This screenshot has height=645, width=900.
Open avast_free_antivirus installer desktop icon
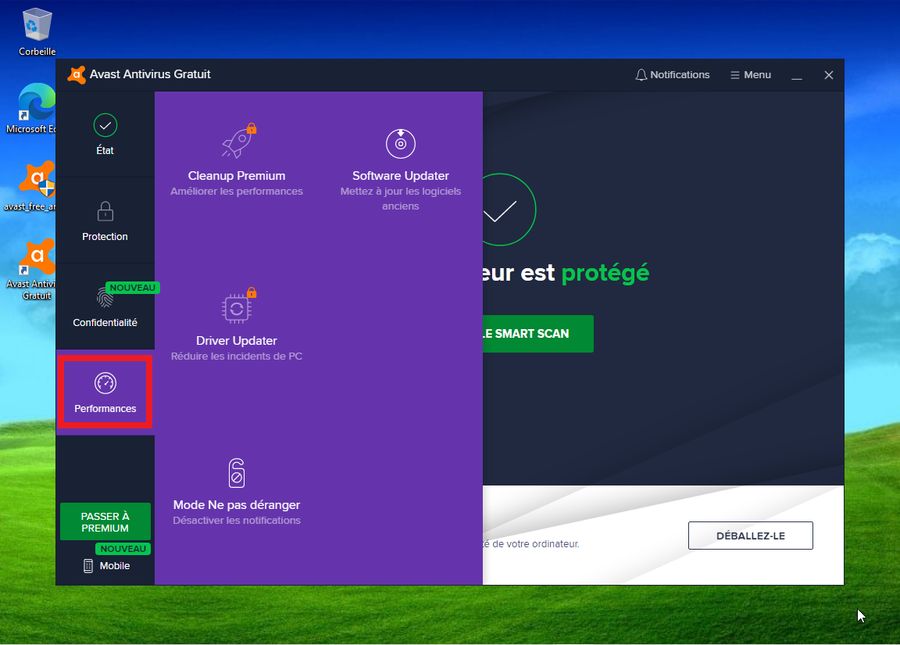tap(32, 186)
